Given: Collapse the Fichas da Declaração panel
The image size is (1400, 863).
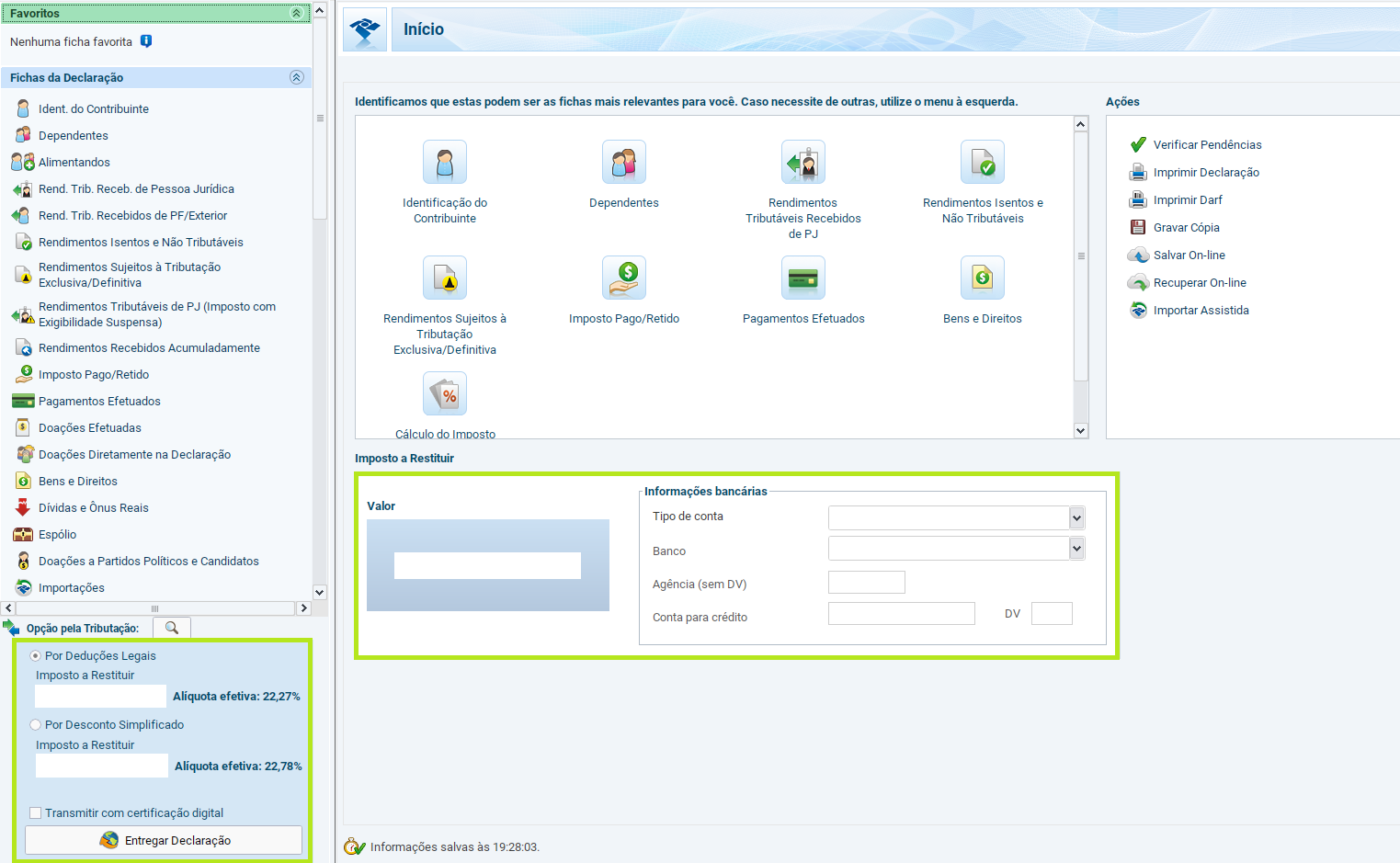Looking at the screenshot, I should (x=296, y=78).
